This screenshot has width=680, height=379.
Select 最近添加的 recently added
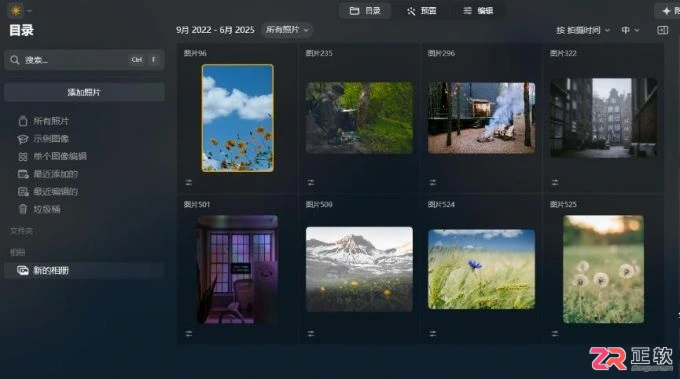[x=56, y=174]
